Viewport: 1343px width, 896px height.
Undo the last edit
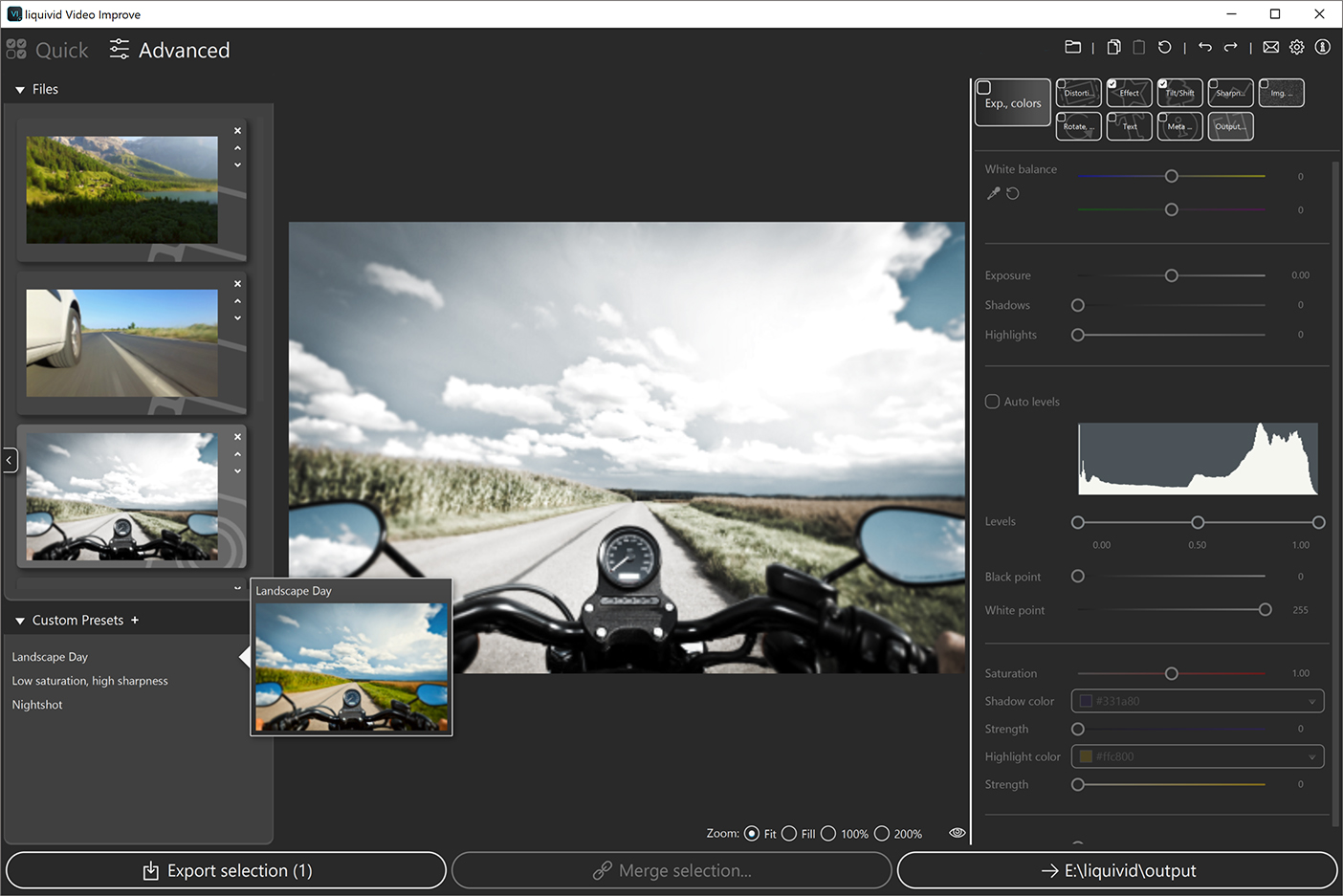tap(1204, 46)
